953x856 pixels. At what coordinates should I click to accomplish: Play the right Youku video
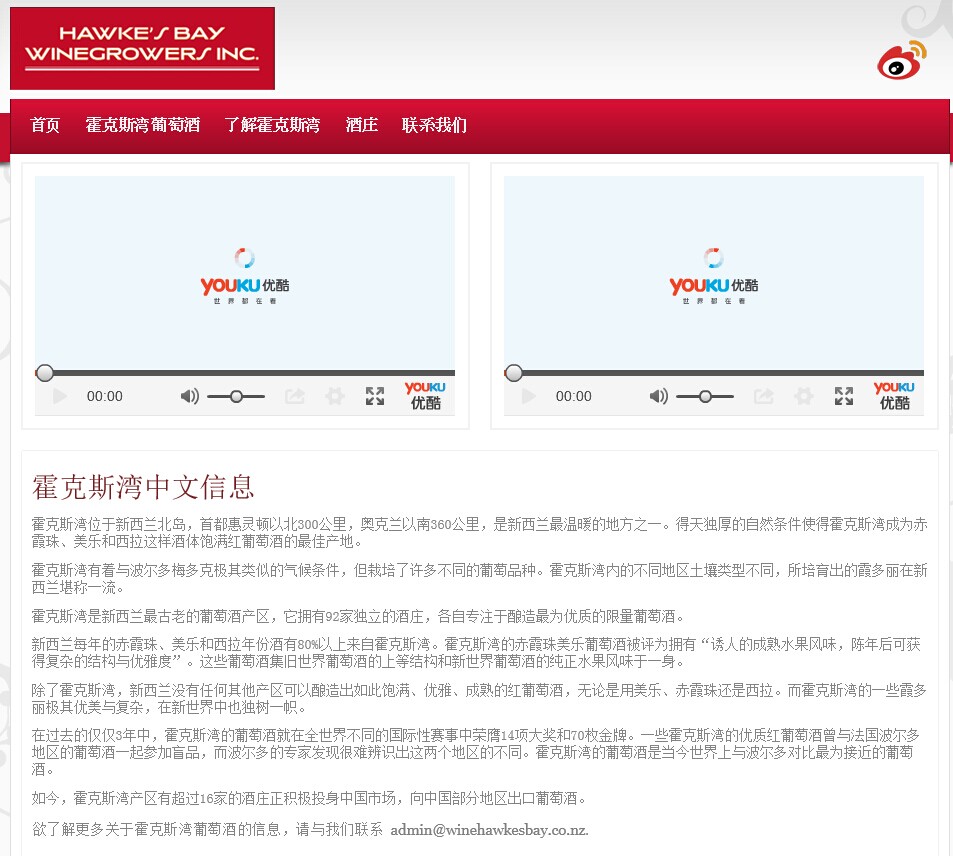[529, 397]
